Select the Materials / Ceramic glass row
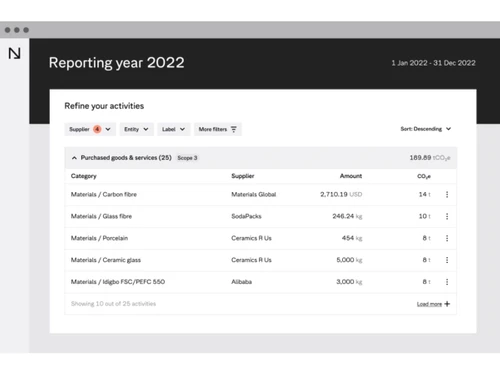The height and width of the screenshot is (375, 500). tap(260, 260)
